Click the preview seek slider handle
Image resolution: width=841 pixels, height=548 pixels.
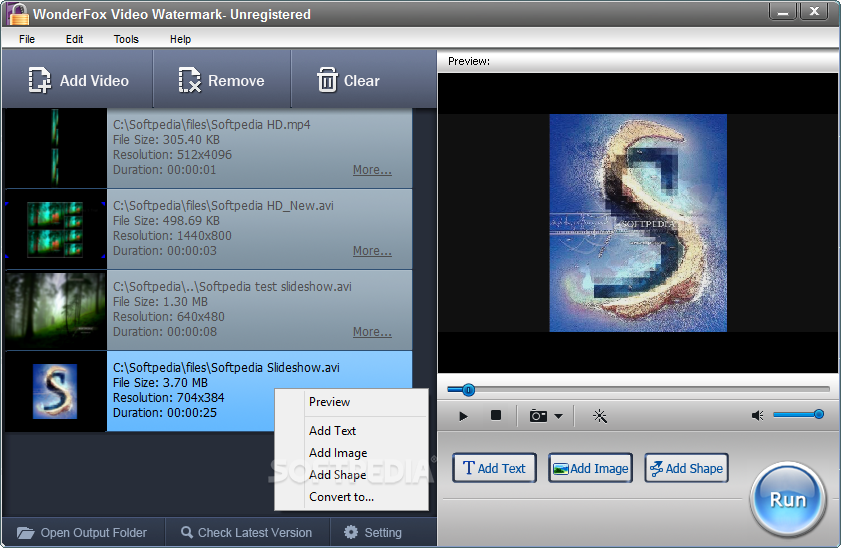[468, 390]
